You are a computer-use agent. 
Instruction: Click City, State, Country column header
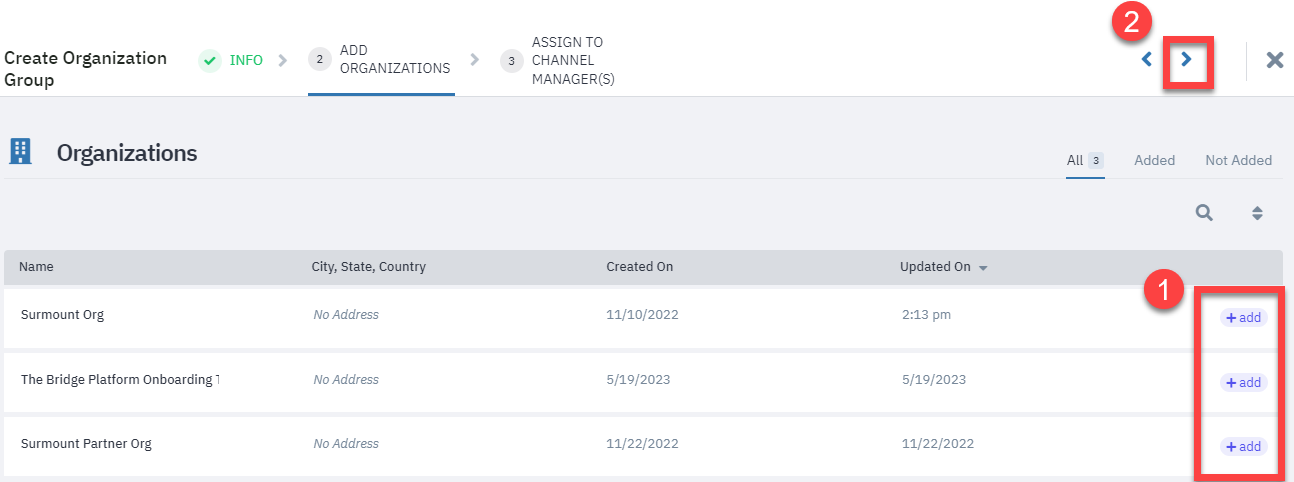(369, 267)
